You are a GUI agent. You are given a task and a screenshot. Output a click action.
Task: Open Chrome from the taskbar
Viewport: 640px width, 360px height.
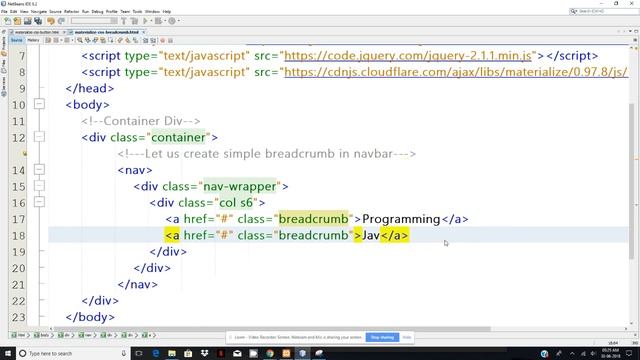pos(270,353)
